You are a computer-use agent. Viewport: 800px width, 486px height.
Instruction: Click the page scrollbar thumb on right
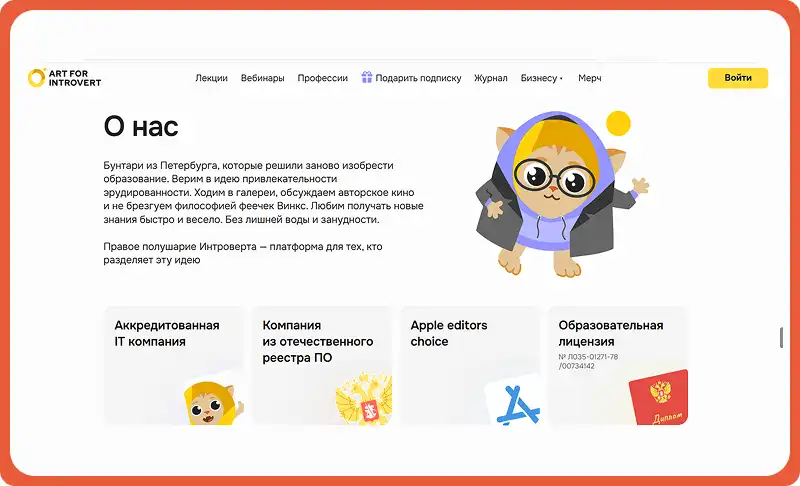[x=781, y=338]
